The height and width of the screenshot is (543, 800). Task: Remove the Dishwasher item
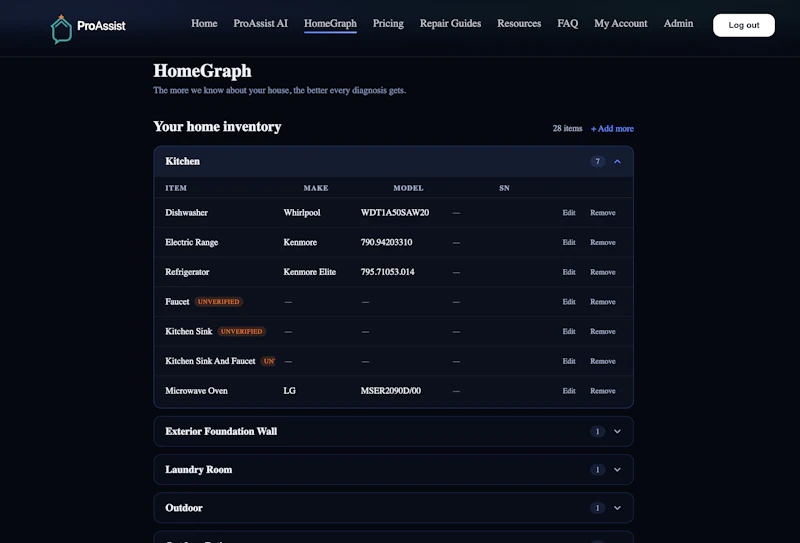pos(603,213)
